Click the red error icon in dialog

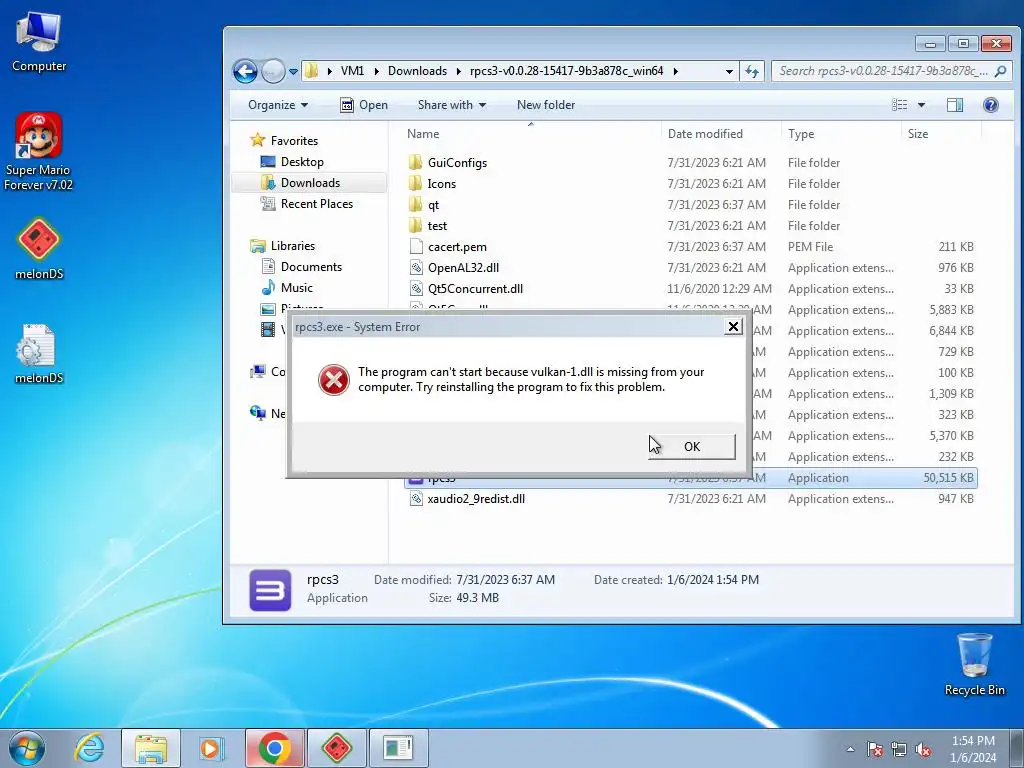(x=334, y=379)
